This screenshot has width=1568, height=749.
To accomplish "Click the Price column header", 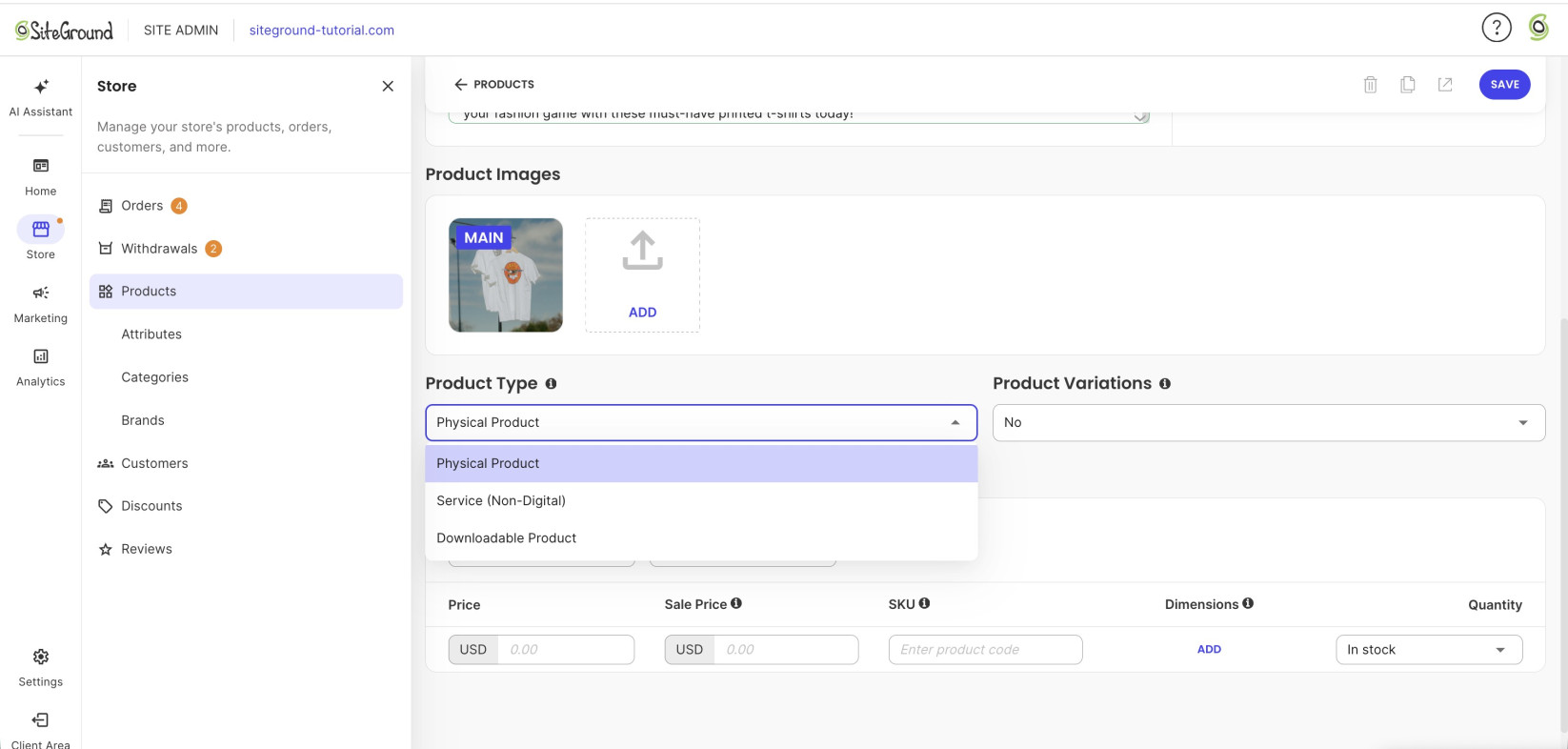I will (x=464, y=605).
